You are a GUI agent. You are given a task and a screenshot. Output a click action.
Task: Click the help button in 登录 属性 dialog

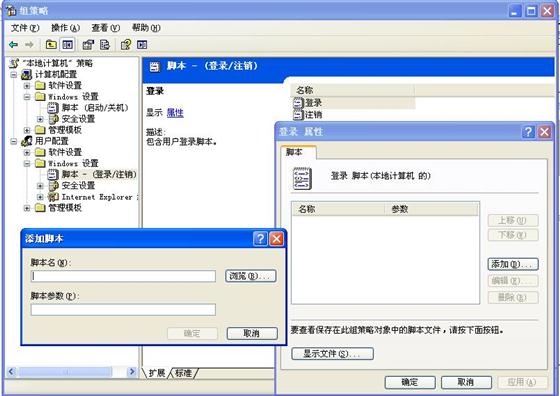click(528, 132)
